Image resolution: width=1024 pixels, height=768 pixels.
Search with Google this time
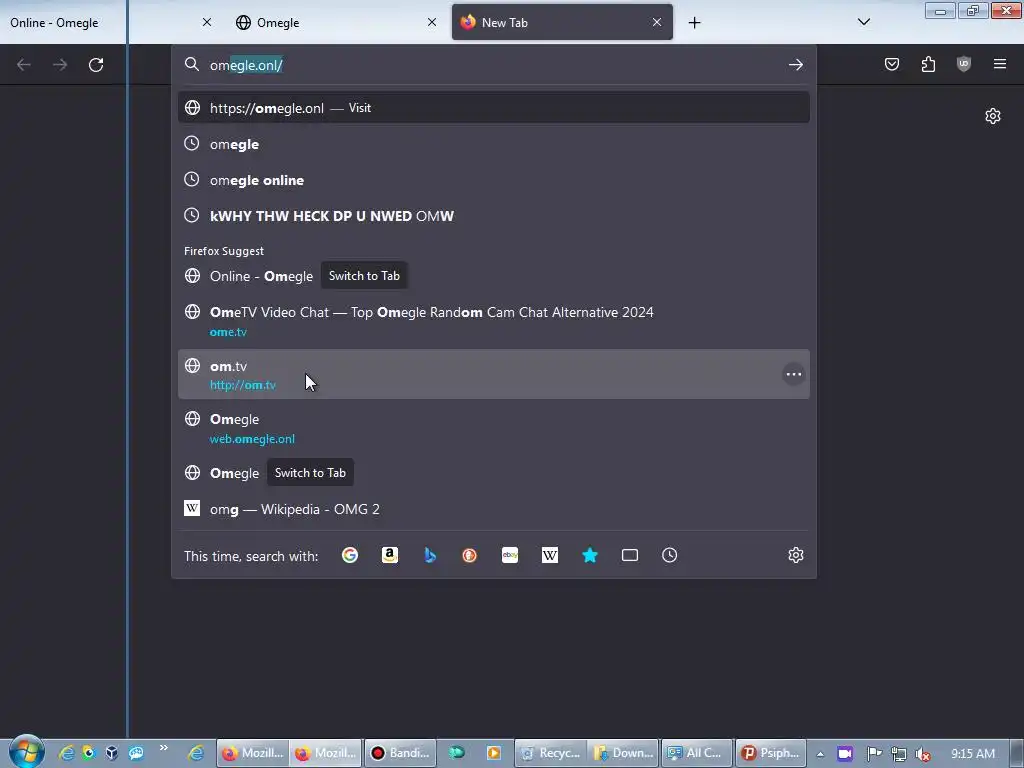[350, 556]
